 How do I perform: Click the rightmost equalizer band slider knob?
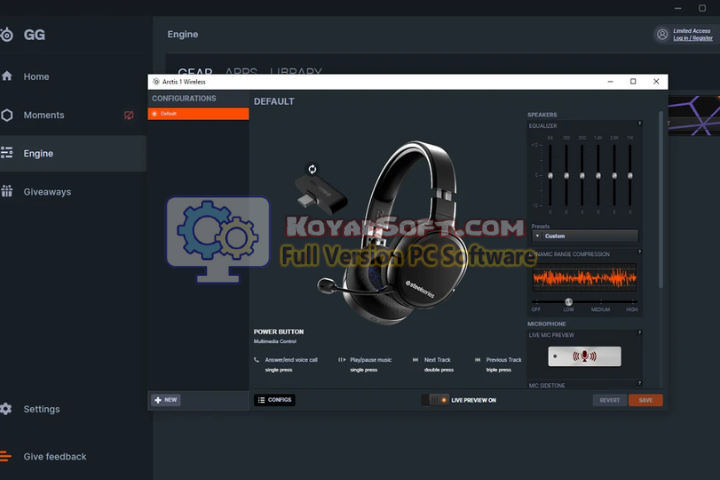630,175
